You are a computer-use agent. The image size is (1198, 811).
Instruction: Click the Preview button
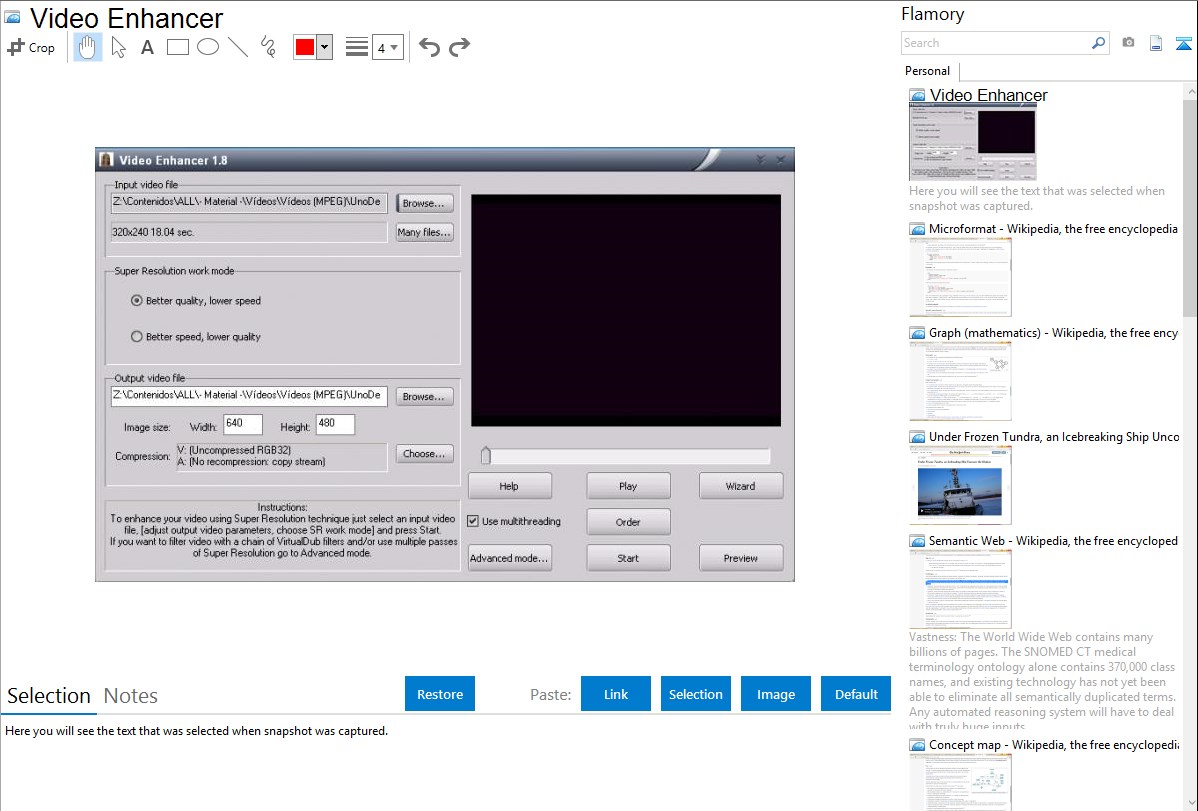pyautogui.click(x=740, y=558)
